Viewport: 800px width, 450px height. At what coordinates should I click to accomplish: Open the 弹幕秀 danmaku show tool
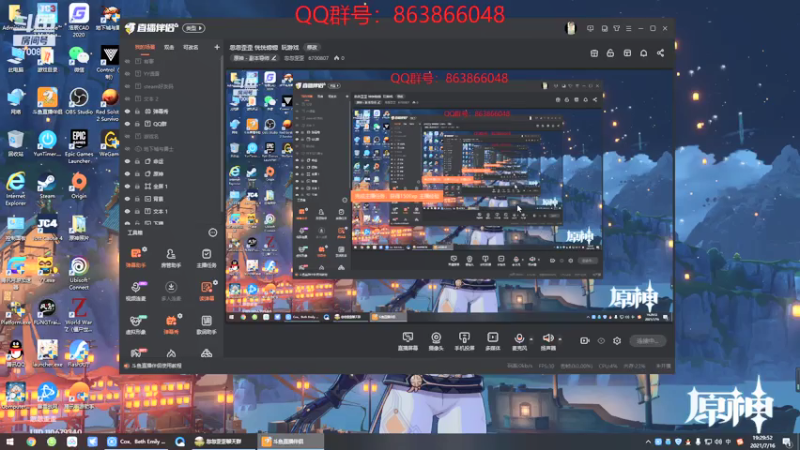[171, 324]
